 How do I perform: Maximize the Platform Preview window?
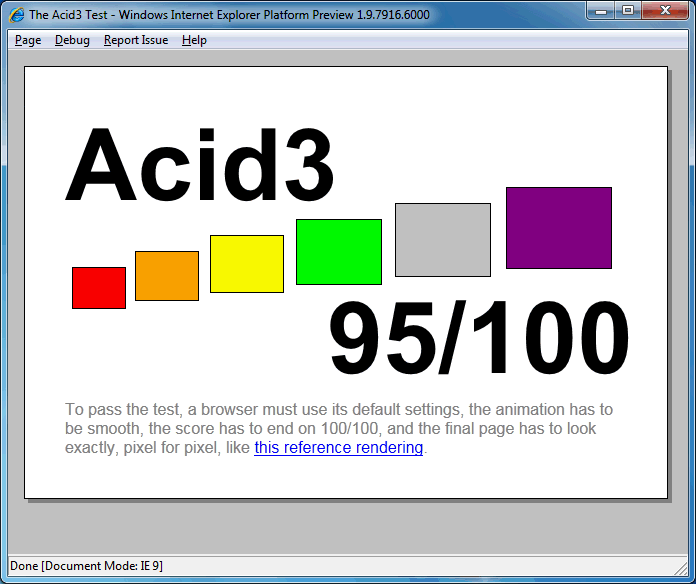tap(628, 11)
